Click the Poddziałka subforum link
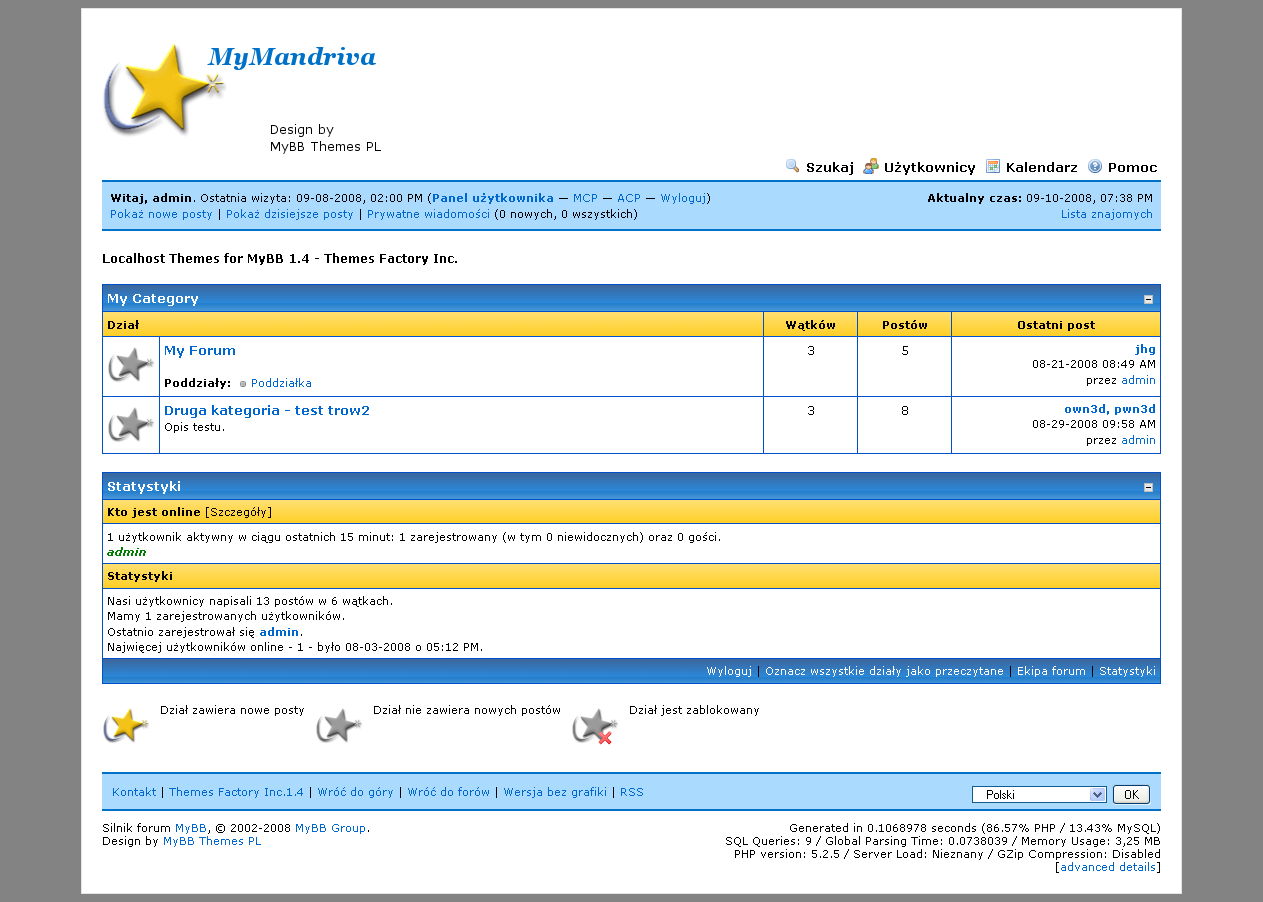This screenshot has height=902, width=1263. tap(281, 383)
